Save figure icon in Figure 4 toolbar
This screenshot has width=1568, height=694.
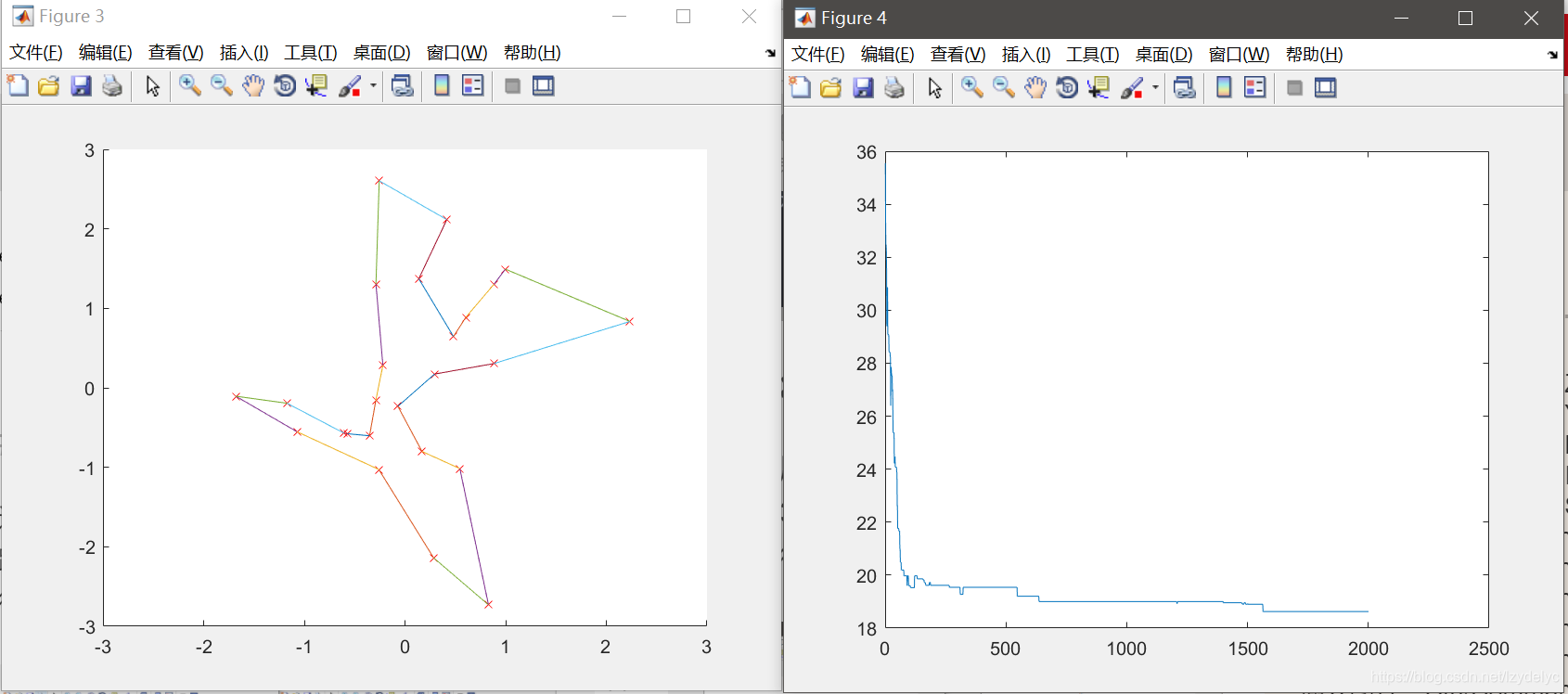coord(863,88)
